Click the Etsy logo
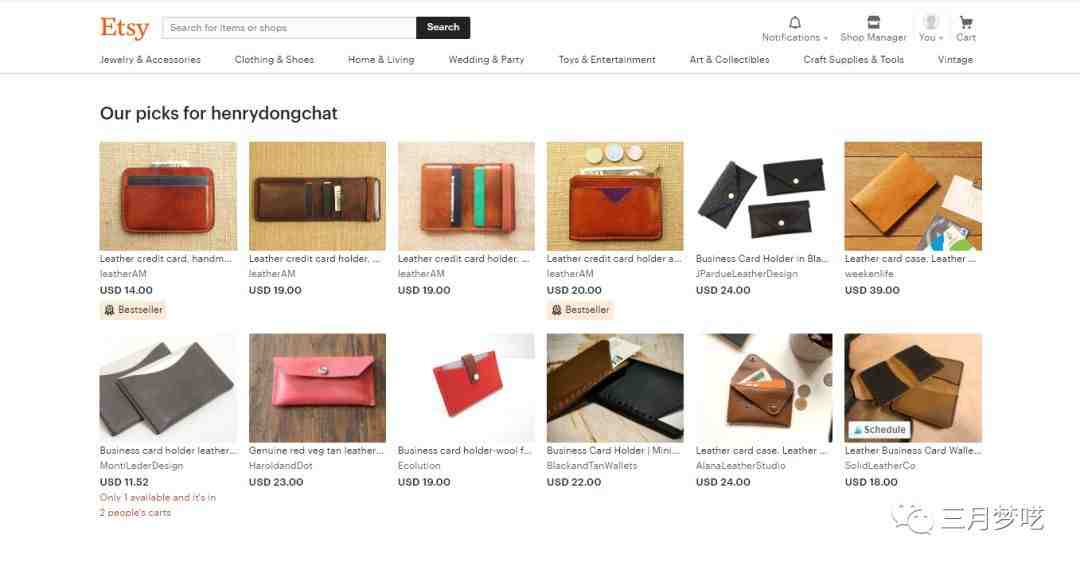This screenshot has height=566, width=1080. pos(125,28)
